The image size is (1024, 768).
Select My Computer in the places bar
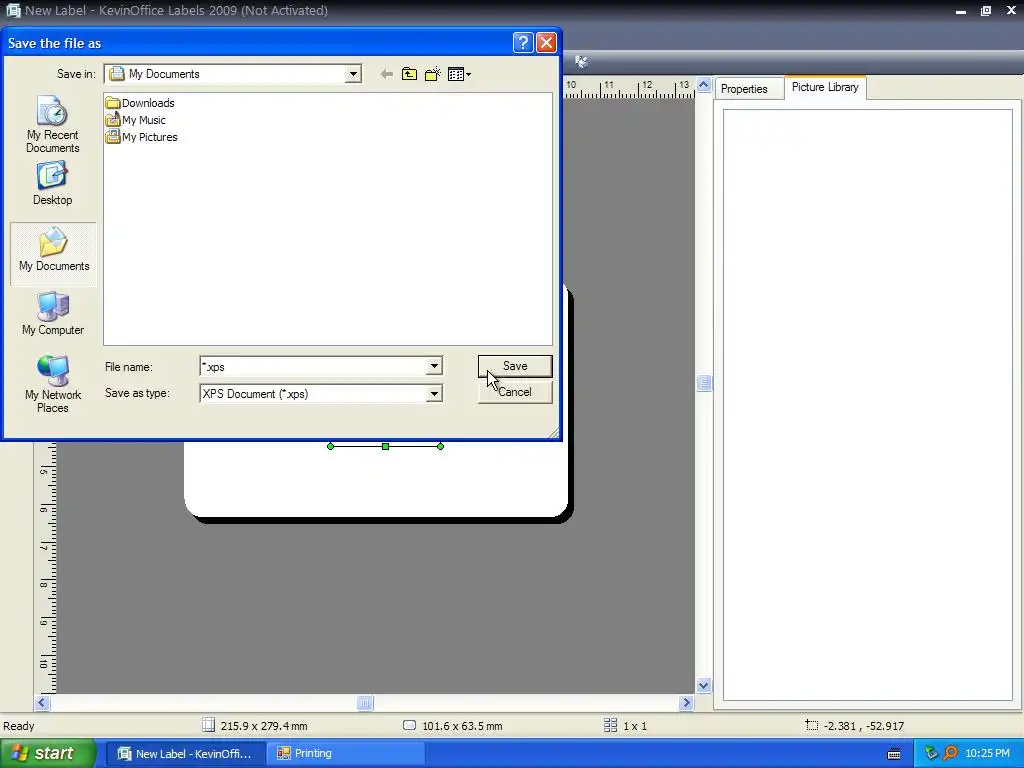point(53,314)
